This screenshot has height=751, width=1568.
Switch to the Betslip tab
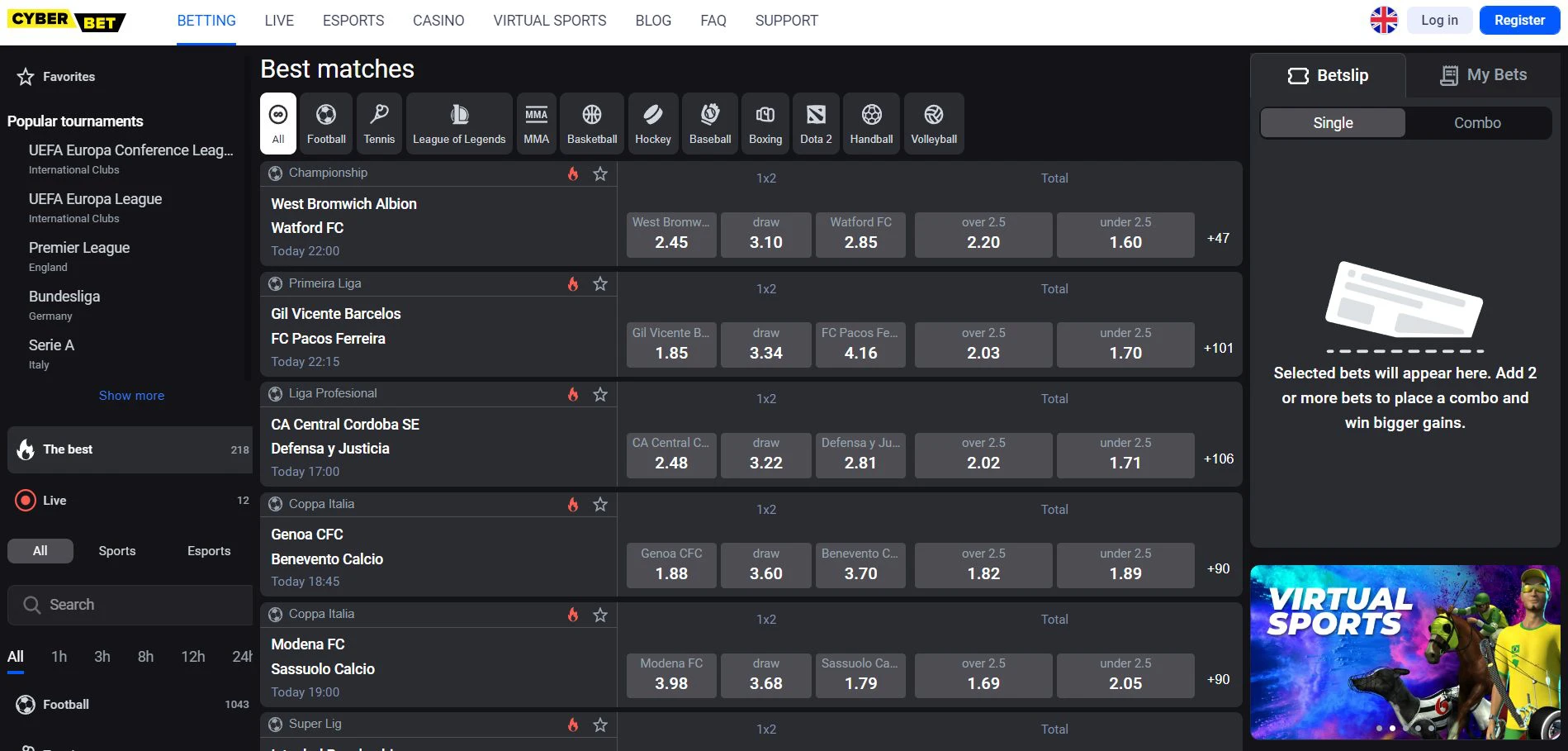tap(1328, 75)
